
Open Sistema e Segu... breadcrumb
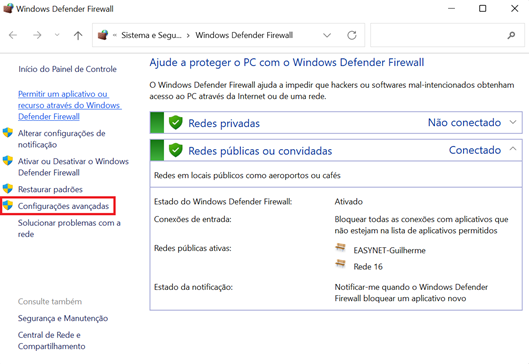coord(151,35)
